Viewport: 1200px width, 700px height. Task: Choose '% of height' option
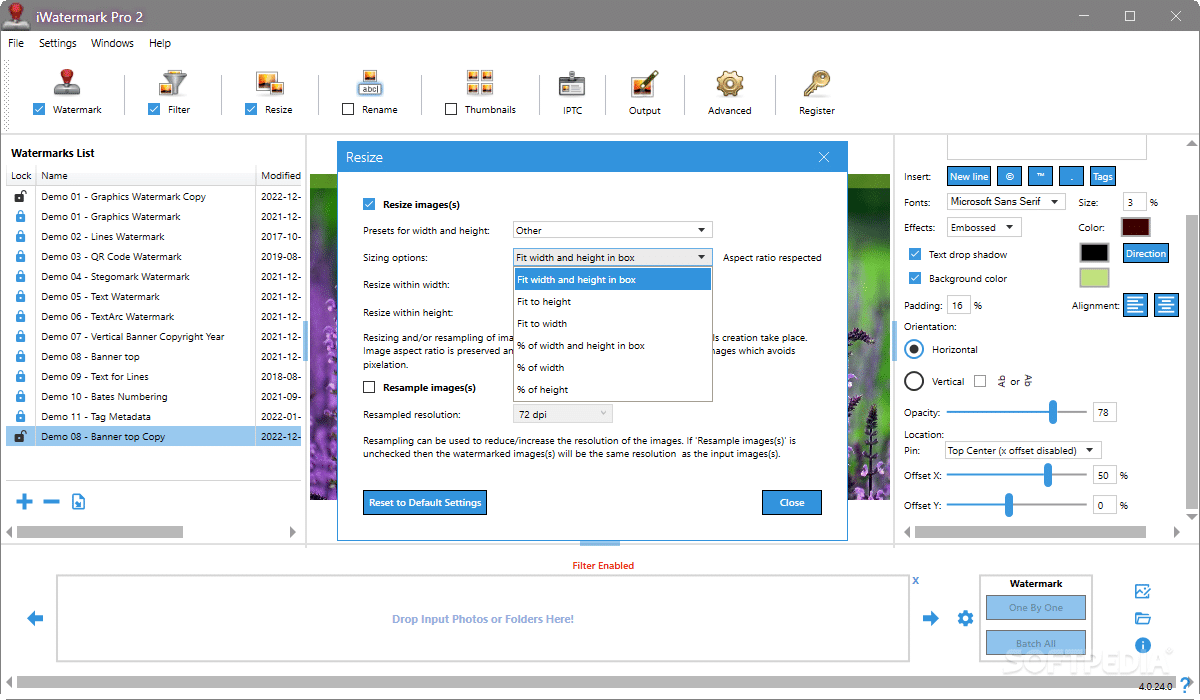pyautogui.click(x=612, y=389)
